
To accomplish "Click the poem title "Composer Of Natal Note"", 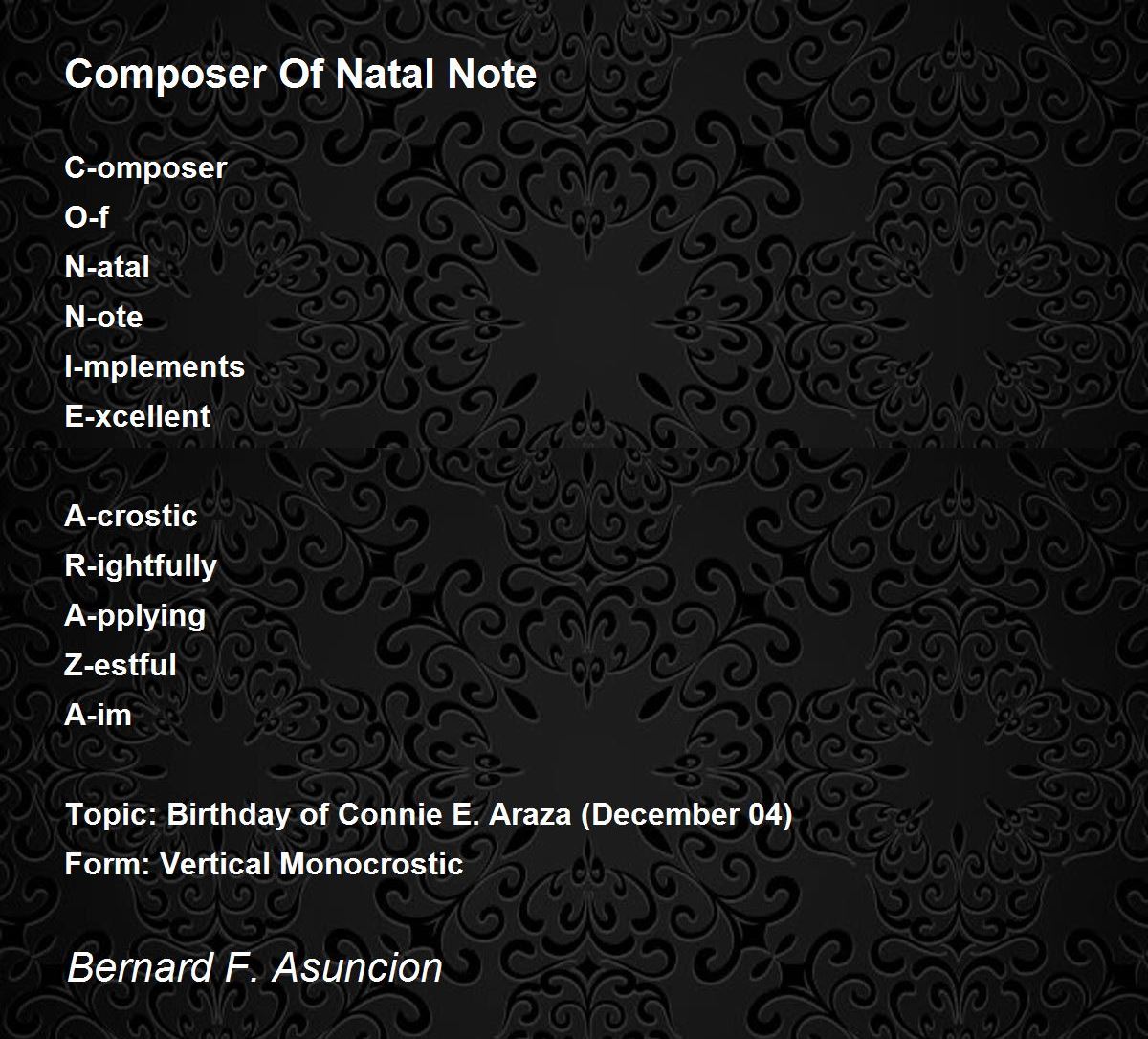I will [x=300, y=75].
